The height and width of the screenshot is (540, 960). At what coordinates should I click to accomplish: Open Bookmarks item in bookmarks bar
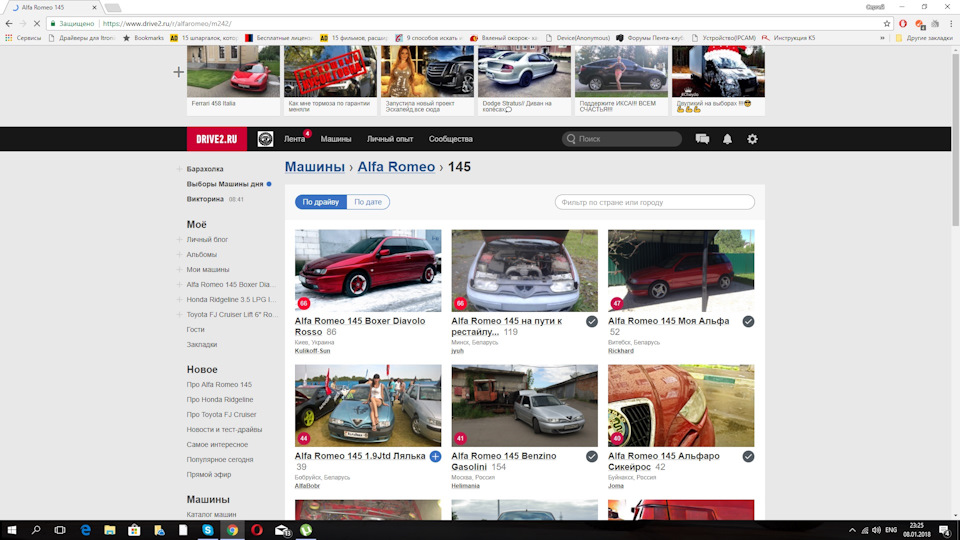click(x=143, y=38)
